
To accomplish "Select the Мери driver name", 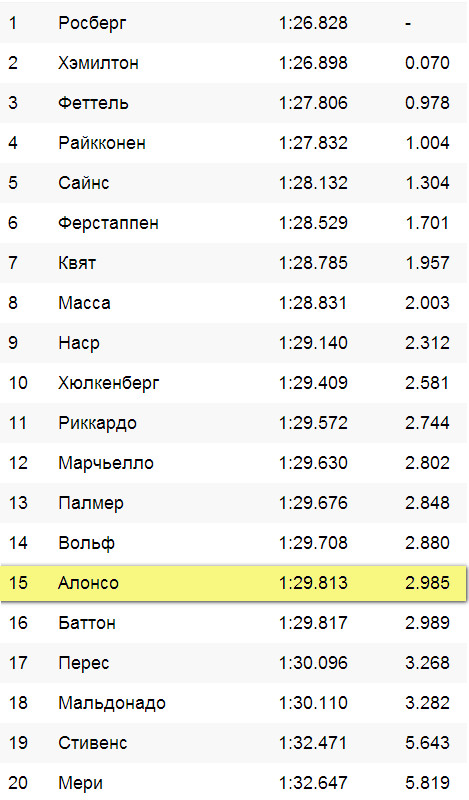I will point(80,783).
